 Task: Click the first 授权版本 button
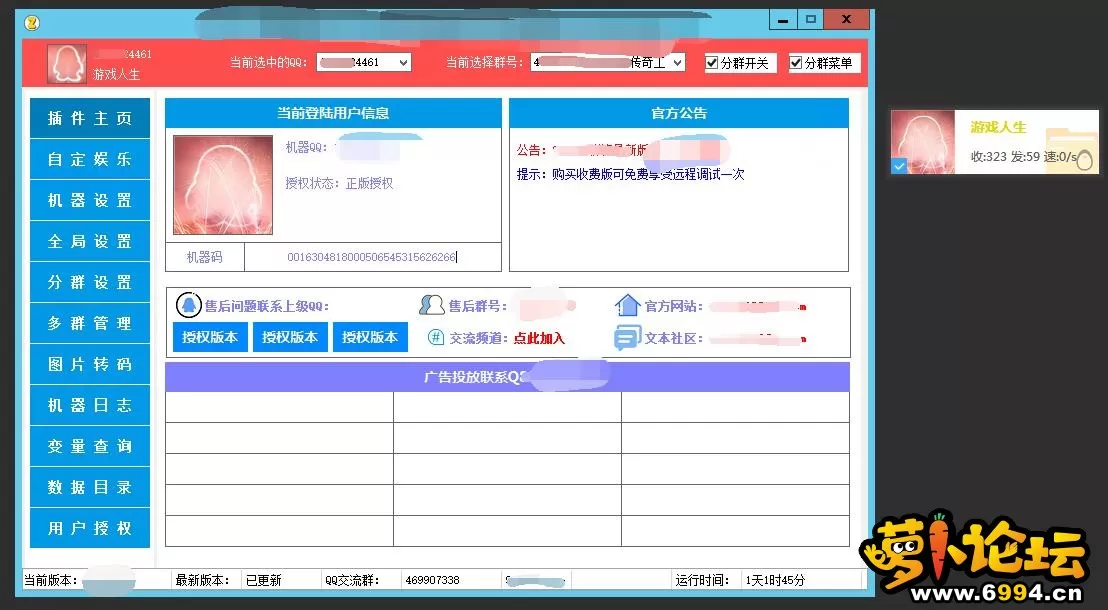tap(210, 337)
